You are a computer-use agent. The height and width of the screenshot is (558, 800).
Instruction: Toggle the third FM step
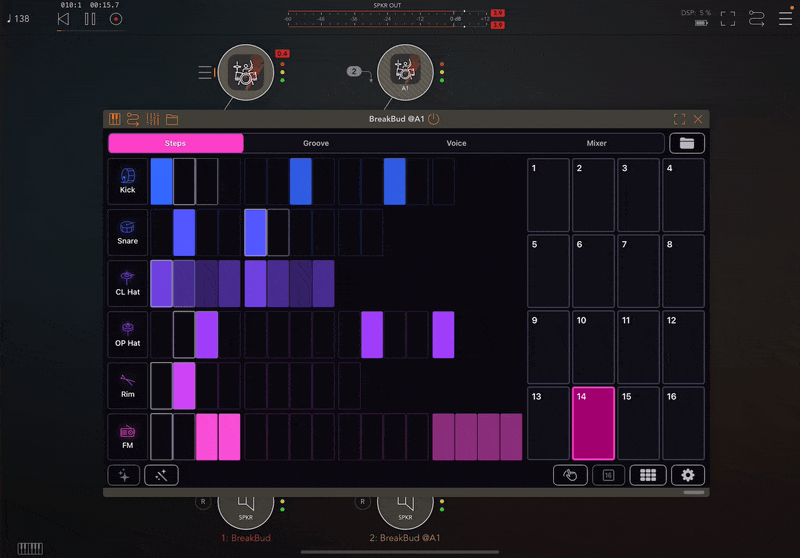tap(207, 437)
